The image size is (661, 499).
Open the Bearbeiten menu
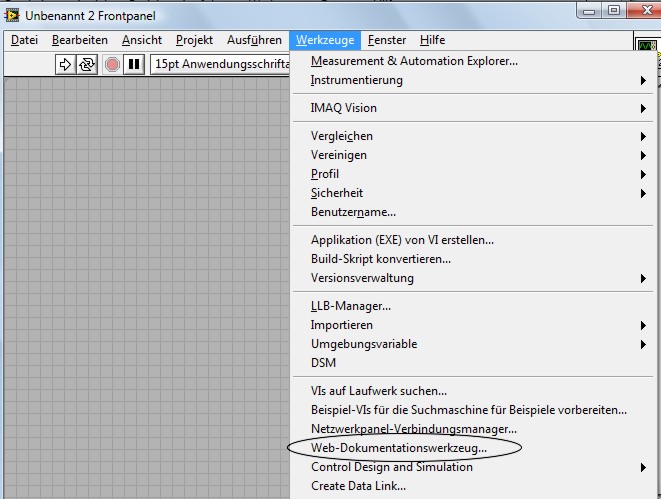click(80, 40)
